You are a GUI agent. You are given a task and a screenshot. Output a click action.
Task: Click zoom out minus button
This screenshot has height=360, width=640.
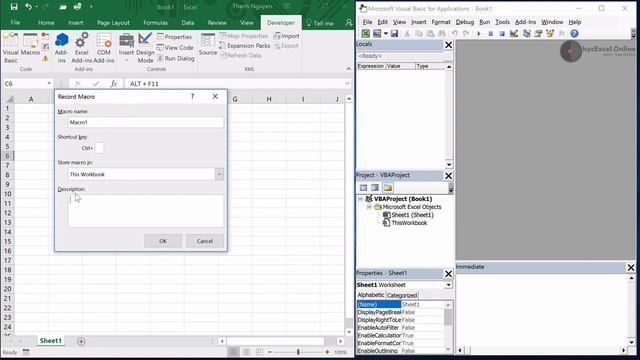tap(270, 352)
